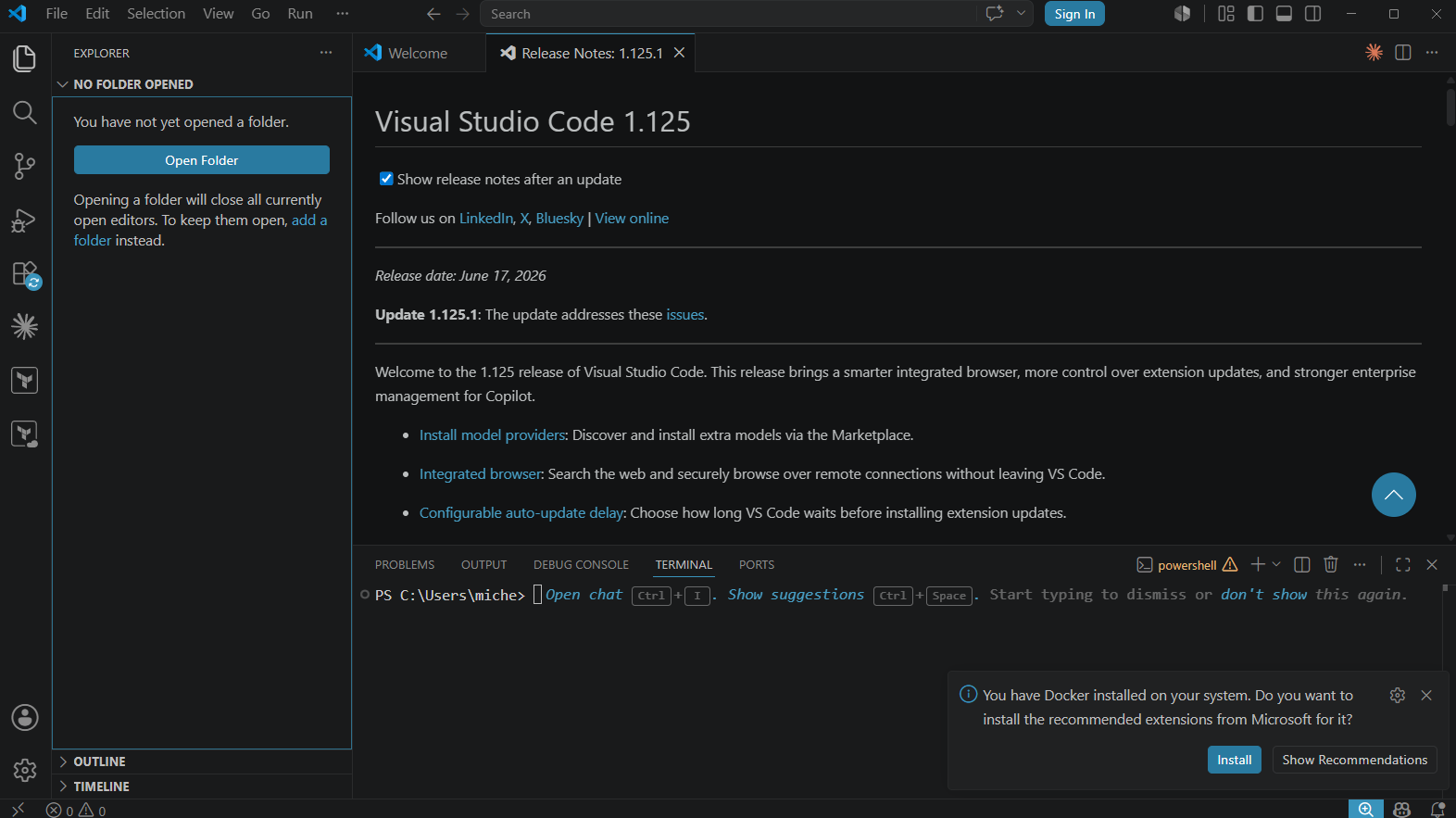1456x818 pixels.
Task: Click the orange Claude icon in editor toolbar
Action: coord(1374,53)
